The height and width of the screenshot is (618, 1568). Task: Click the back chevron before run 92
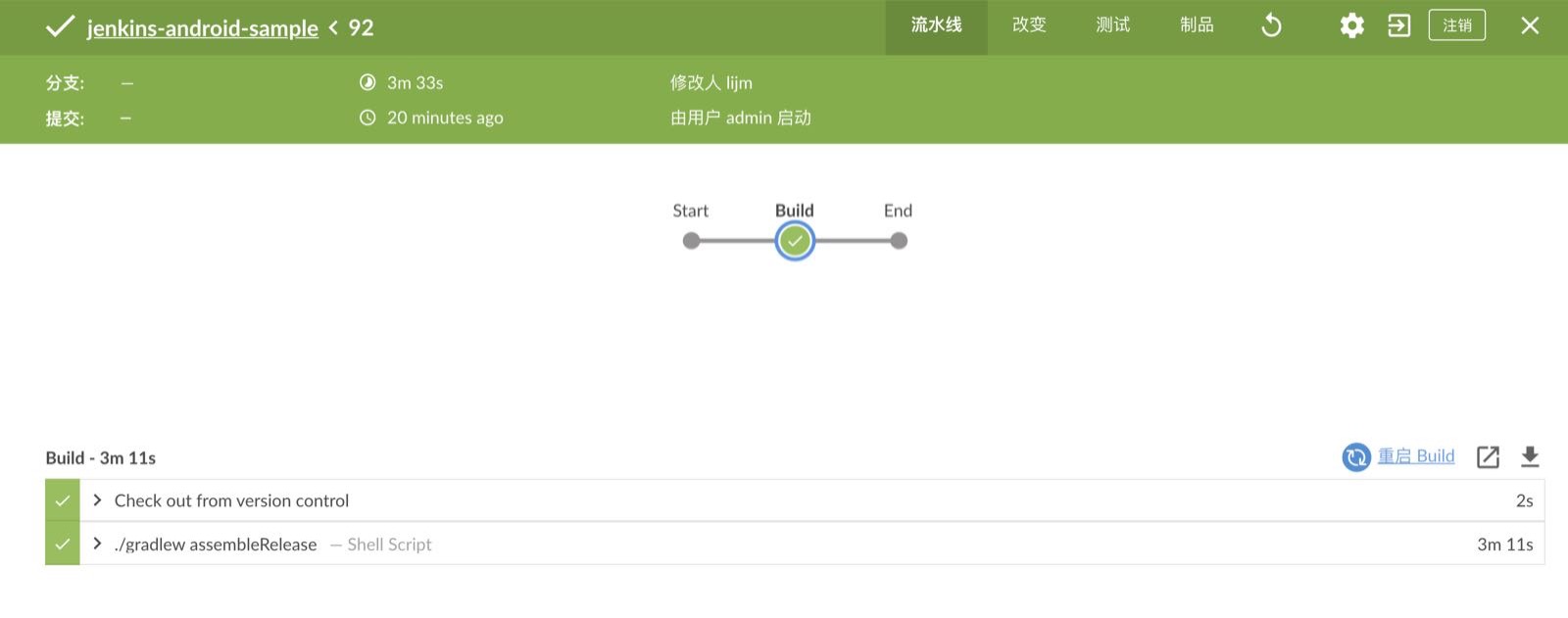(x=333, y=27)
